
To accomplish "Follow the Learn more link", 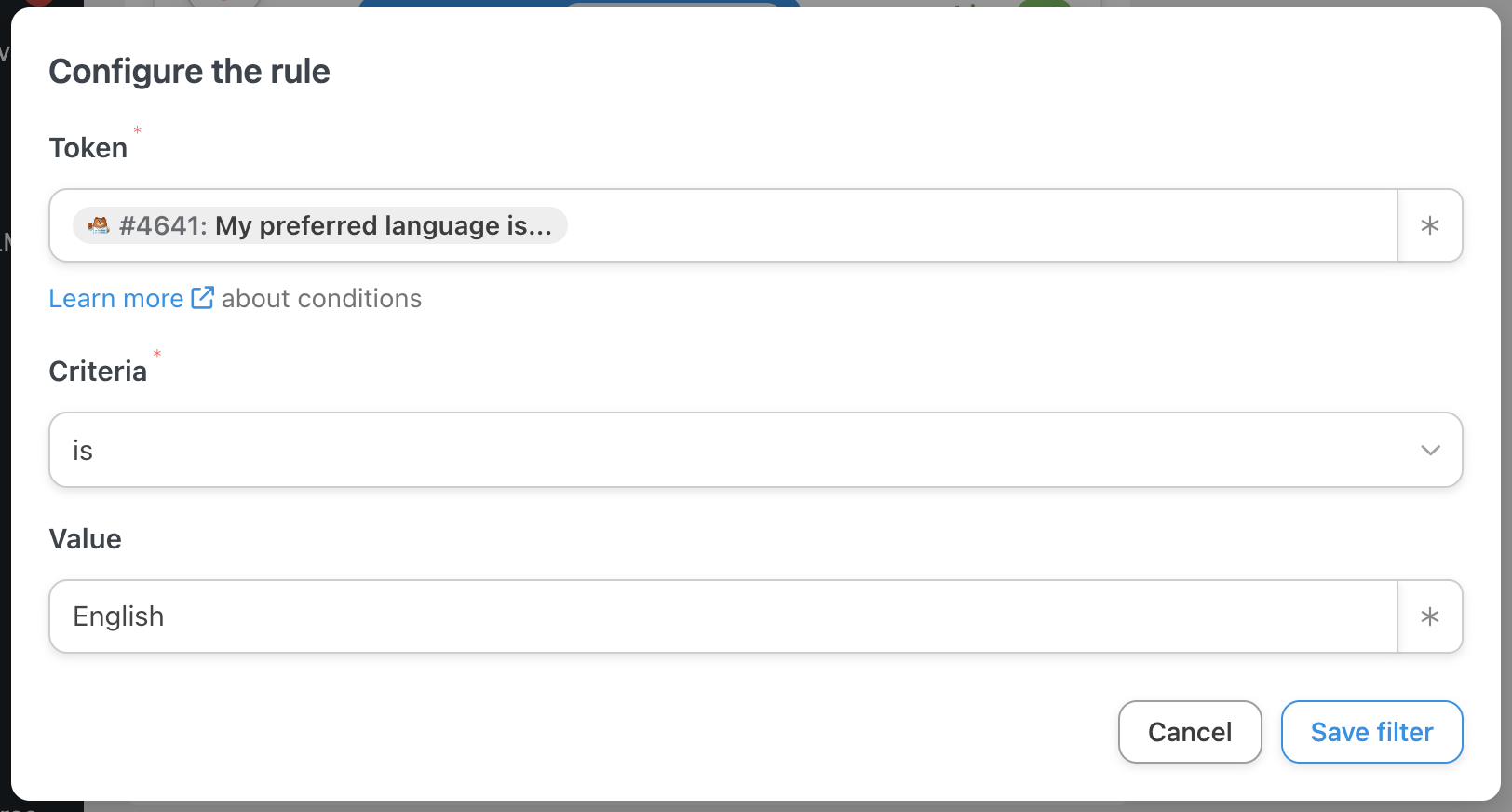I will tap(115, 299).
